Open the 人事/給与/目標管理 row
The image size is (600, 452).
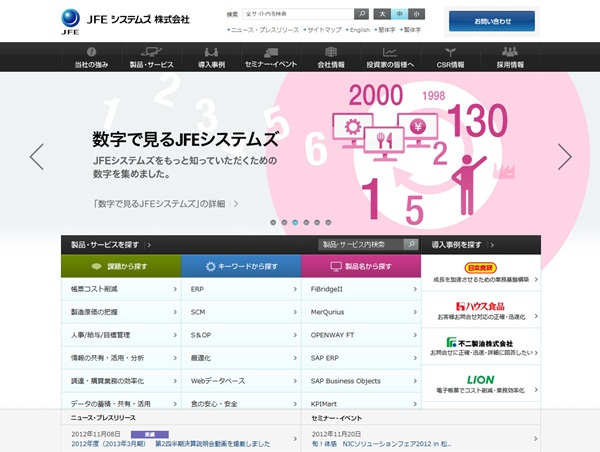click(121, 335)
